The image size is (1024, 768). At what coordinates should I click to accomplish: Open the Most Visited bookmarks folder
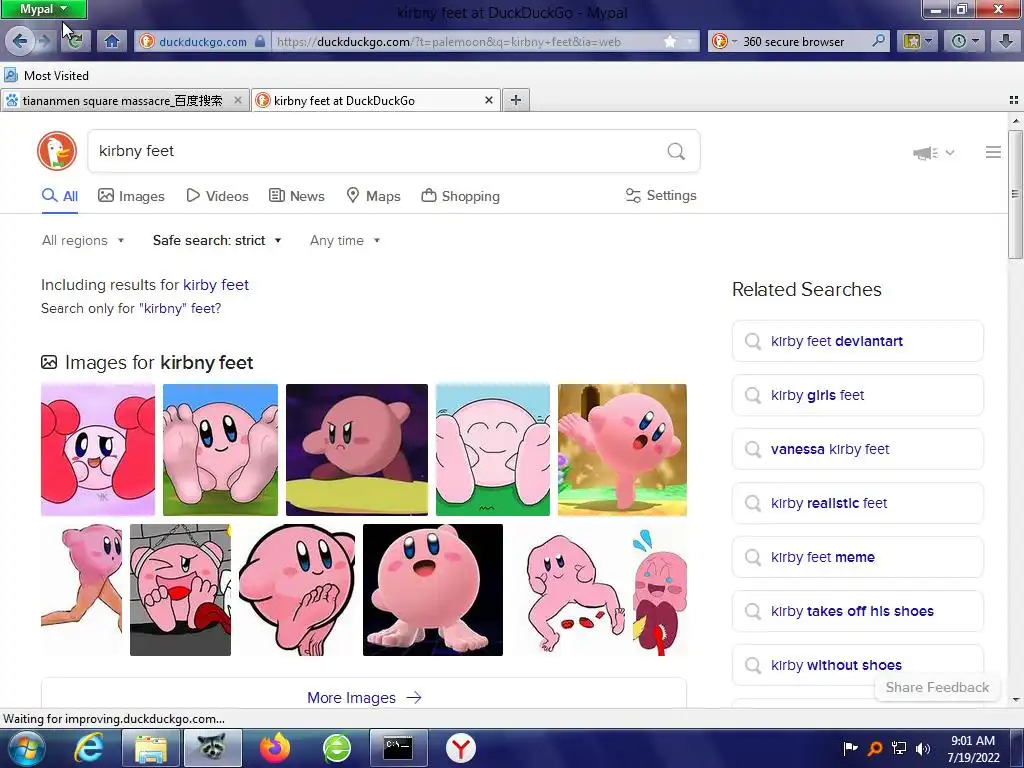[46, 76]
